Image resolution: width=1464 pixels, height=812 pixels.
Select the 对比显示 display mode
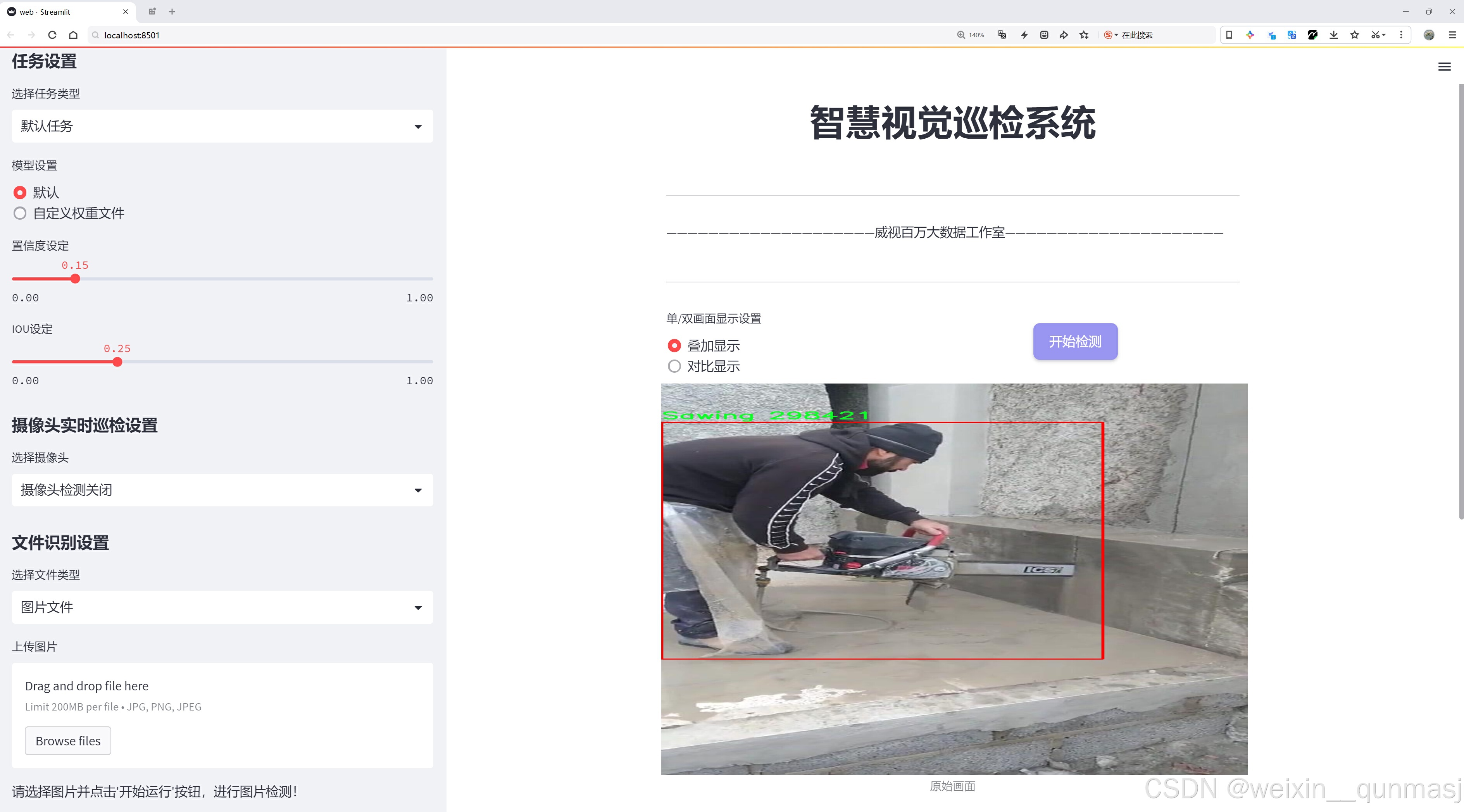click(674, 366)
